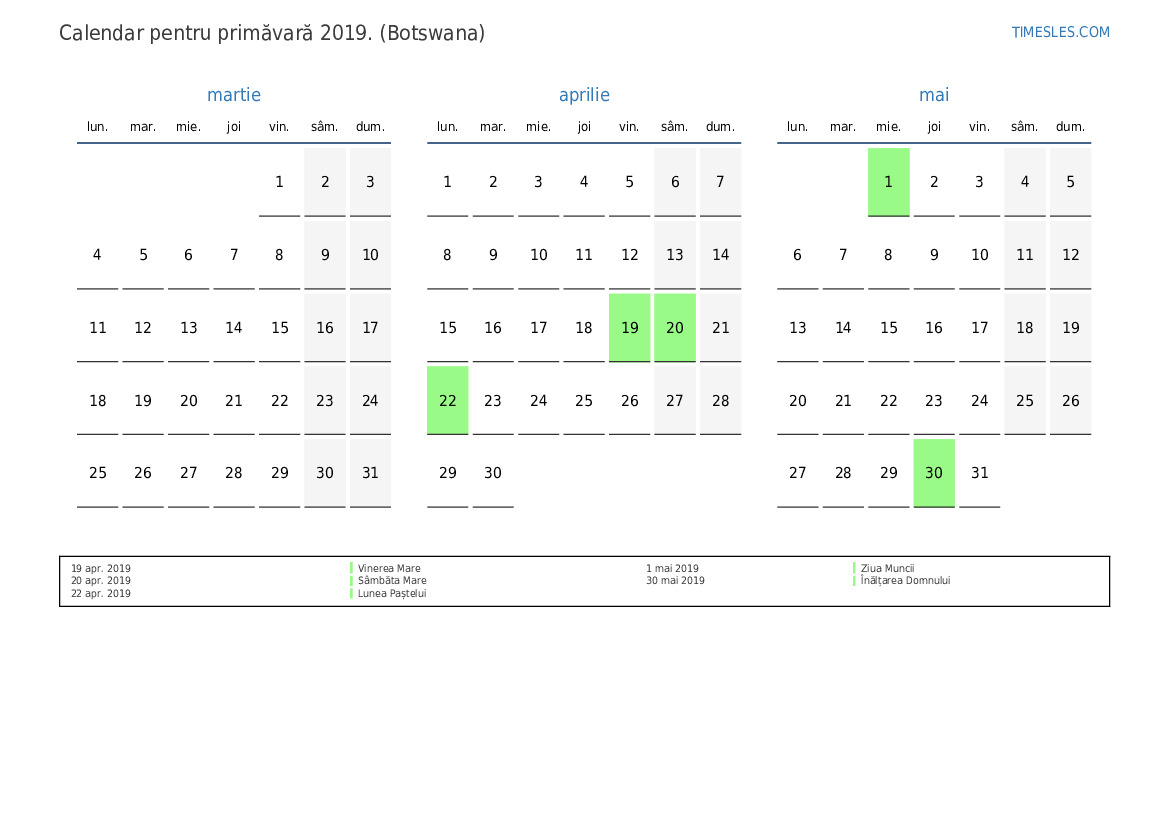
Task: Select the martie month heading
Action: [234, 95]
